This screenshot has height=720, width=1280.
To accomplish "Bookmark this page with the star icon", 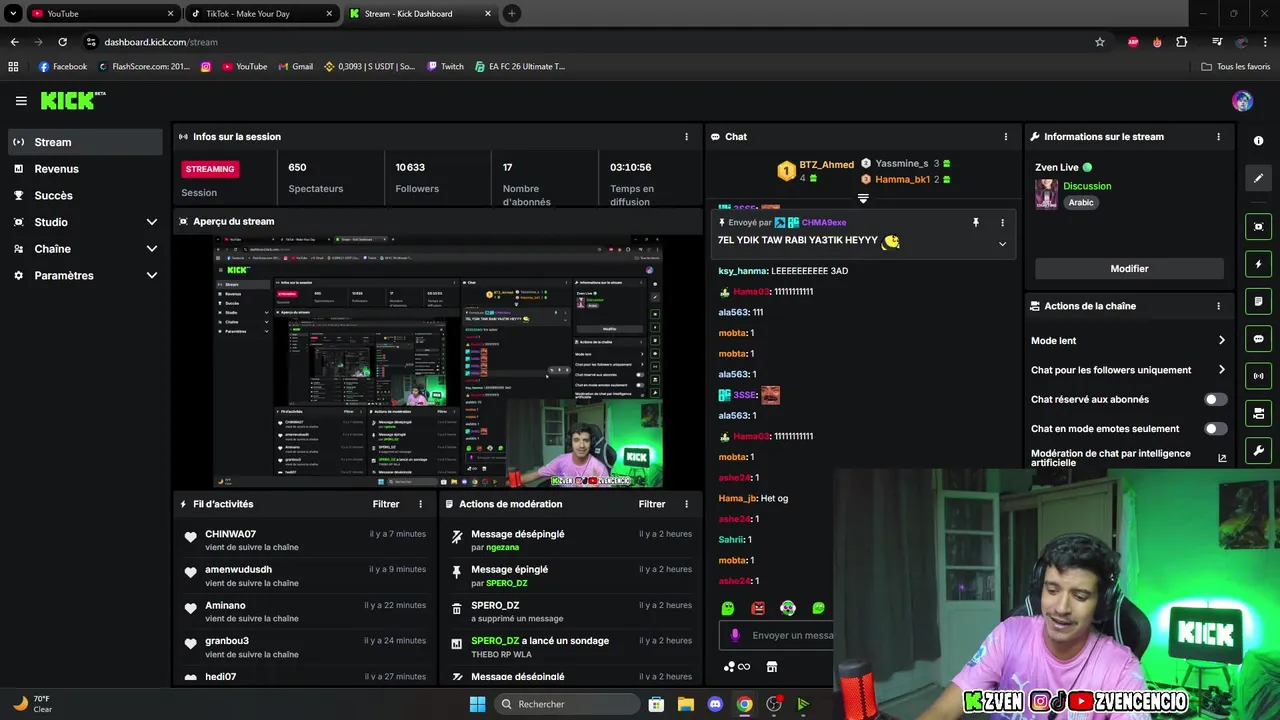I will click(1100, 42).
